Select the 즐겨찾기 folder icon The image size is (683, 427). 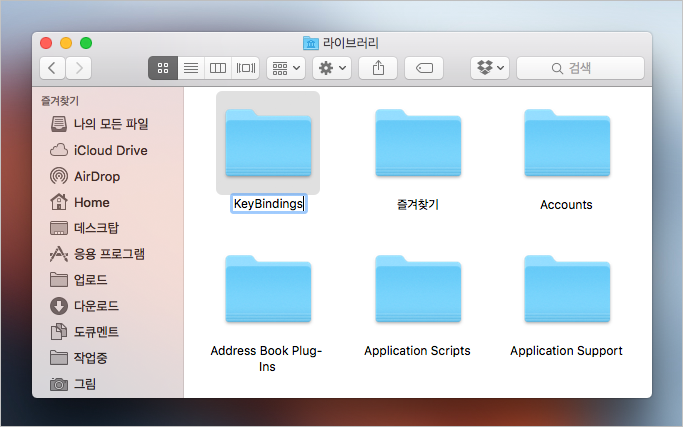[418, 143]
